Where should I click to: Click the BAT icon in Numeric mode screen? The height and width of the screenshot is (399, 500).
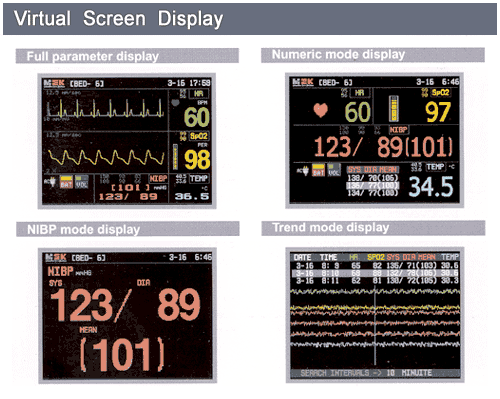318,170
